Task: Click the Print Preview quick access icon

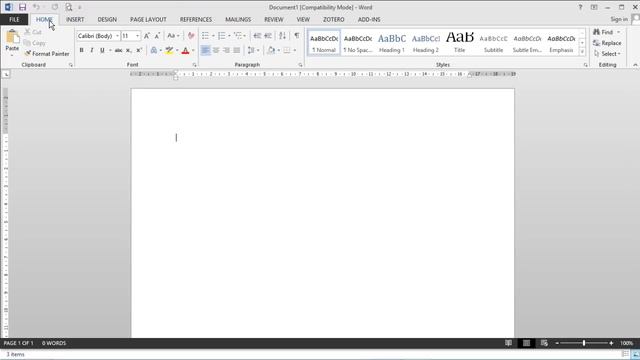Action: (x=69, y=7)
